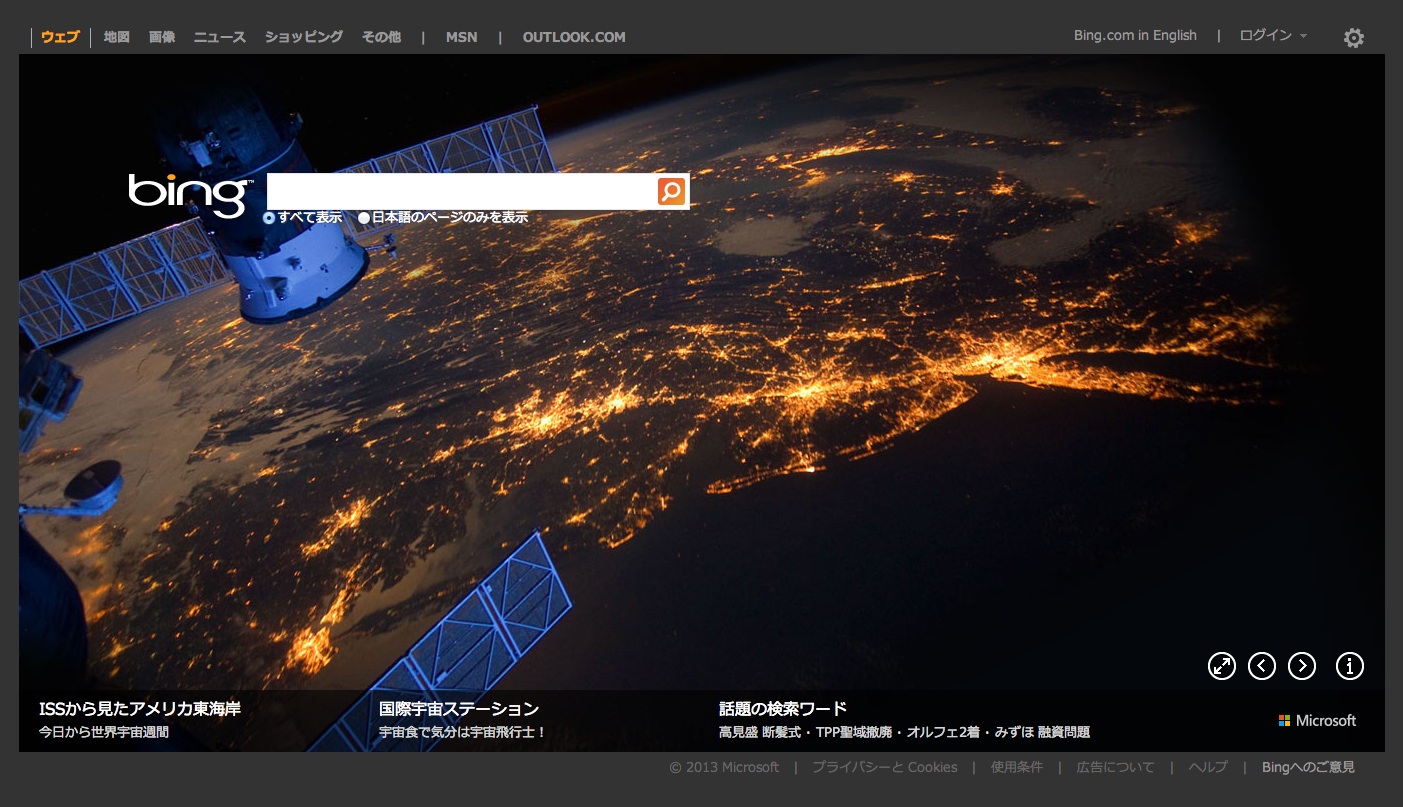
Task: Click the 国際宇宙ステーション headline
Action: [x=459, y=709]
